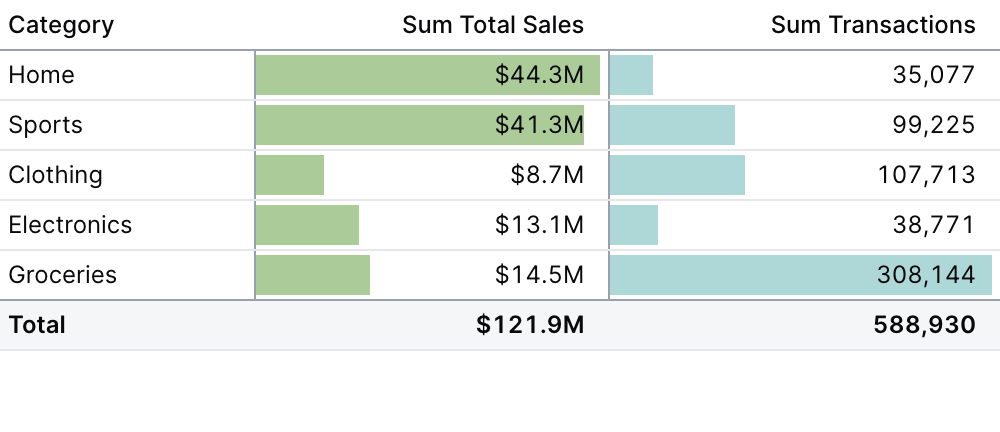Click the Sum Transactions column header
Viewport: 1000px width, 432px height.
[873, 25]
